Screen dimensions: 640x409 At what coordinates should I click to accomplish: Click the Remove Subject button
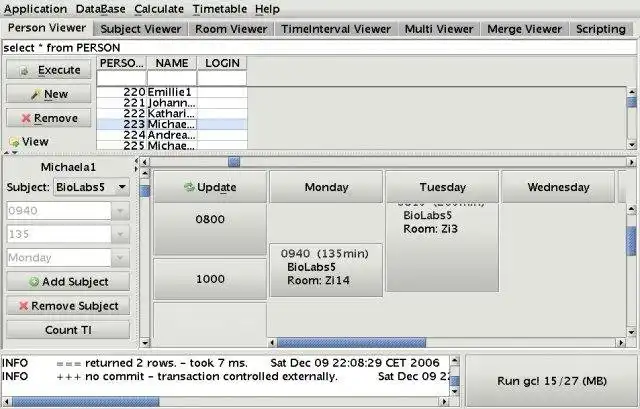pyautogui.click(x=68, y=306)
